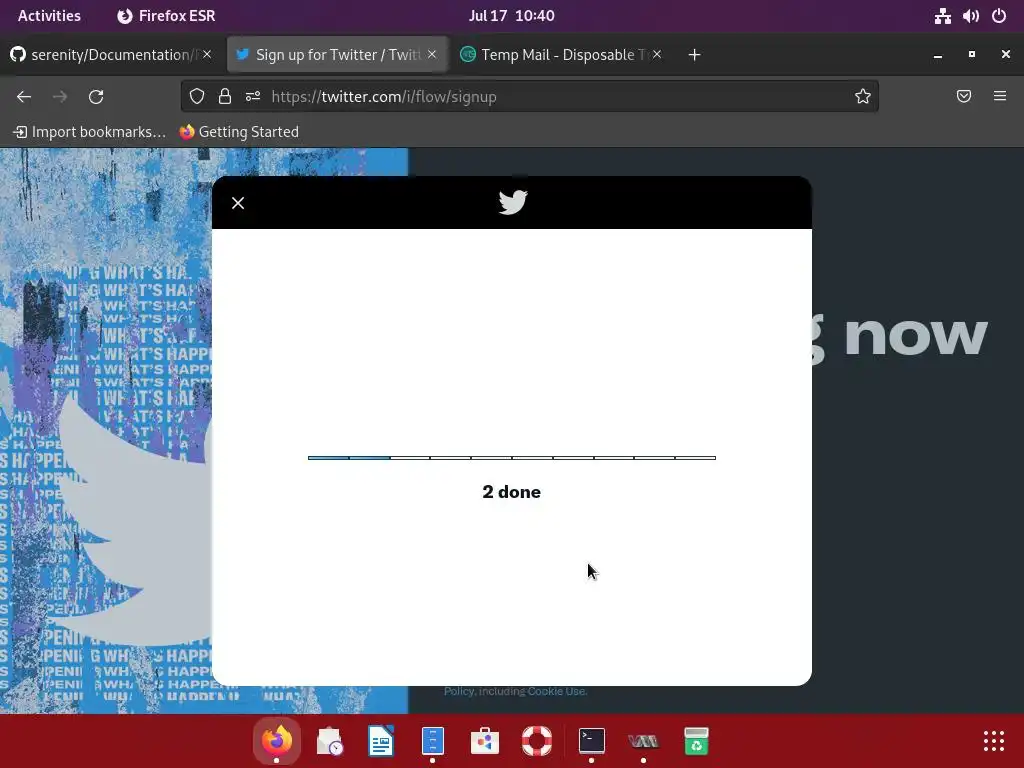Screen dimensions: 1024x768
Task: Click the browser forward arrow
Action: 60,97
